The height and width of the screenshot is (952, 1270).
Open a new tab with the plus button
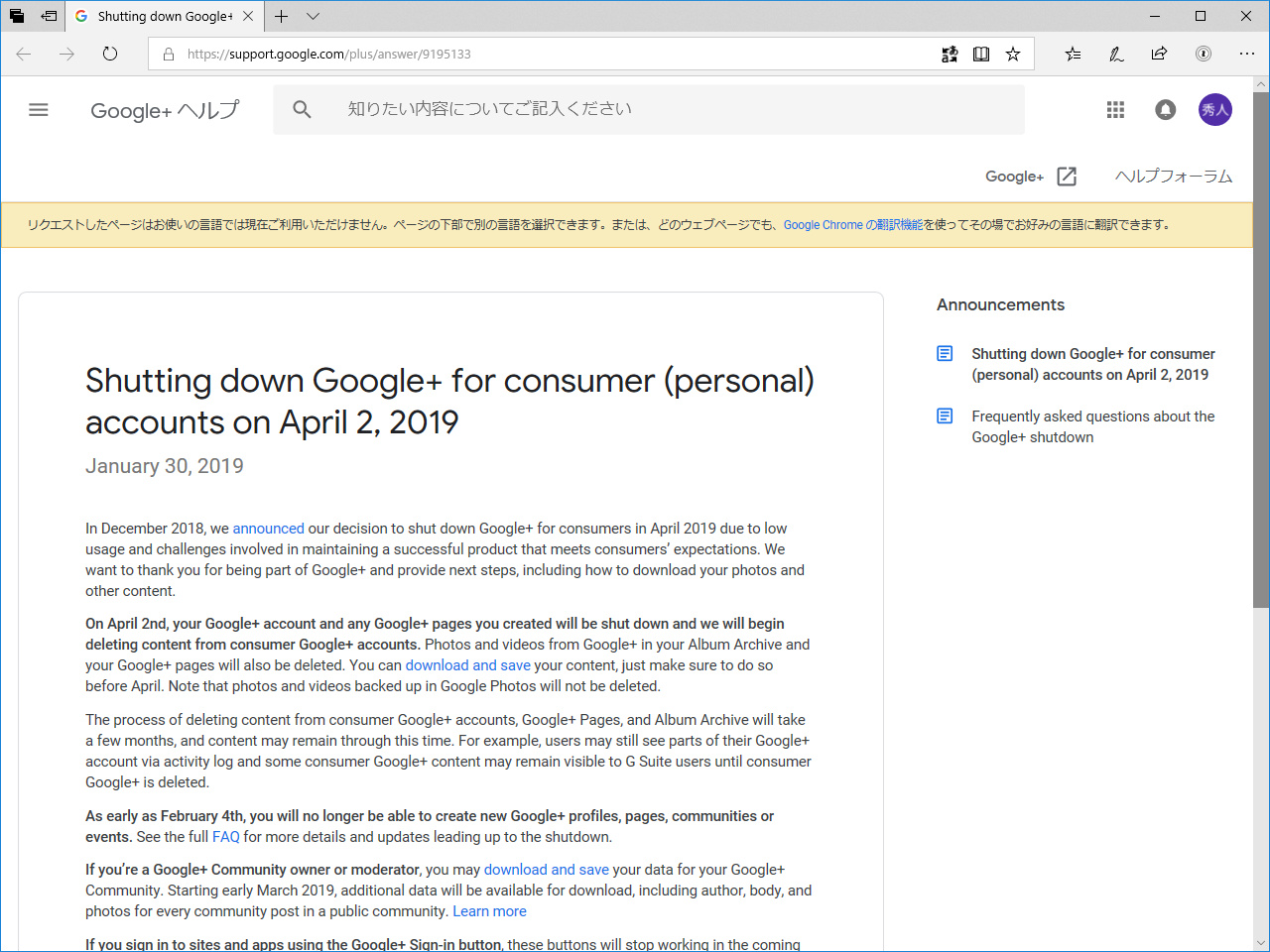click(281, 16)
